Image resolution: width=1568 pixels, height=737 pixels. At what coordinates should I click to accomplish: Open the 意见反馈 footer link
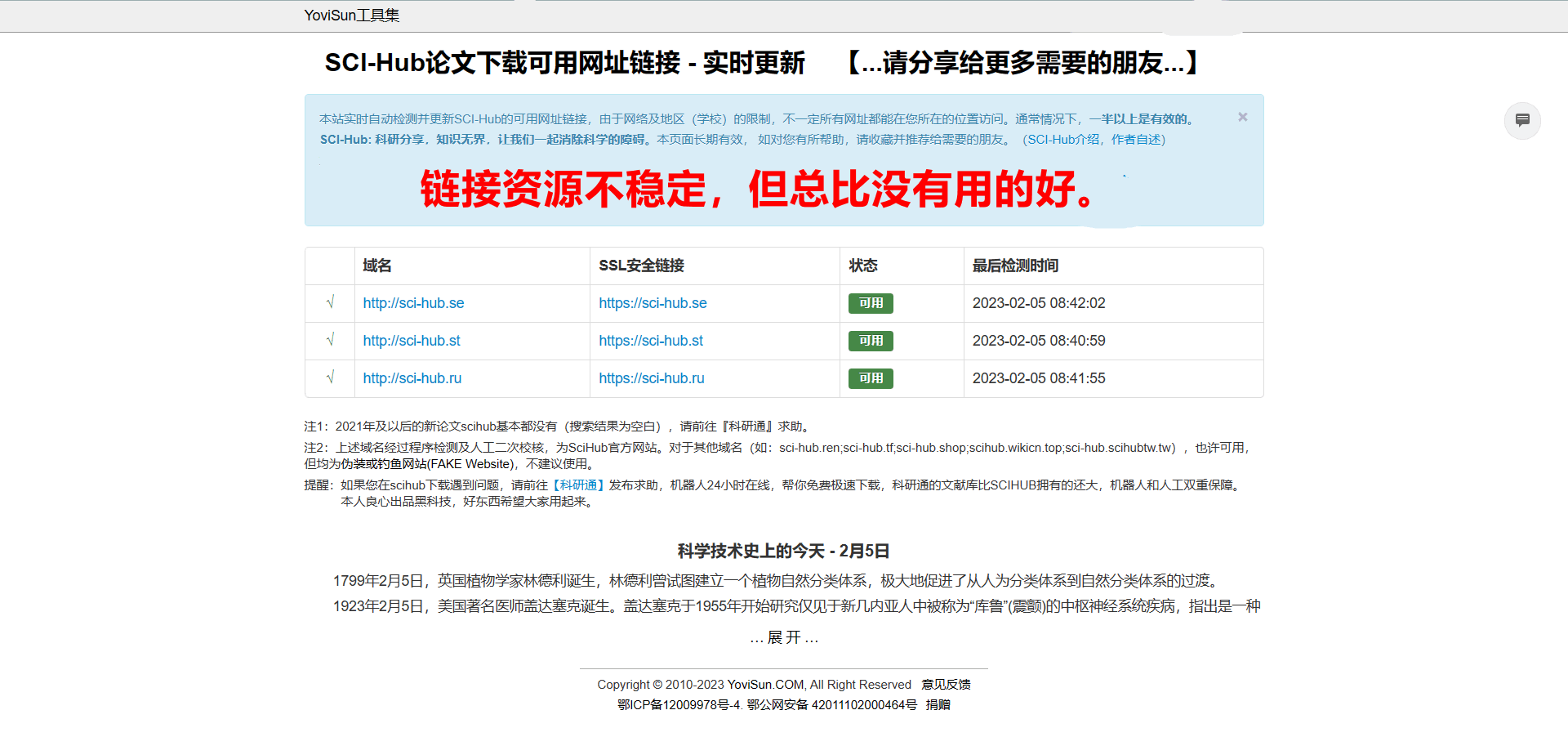[946, 685]
